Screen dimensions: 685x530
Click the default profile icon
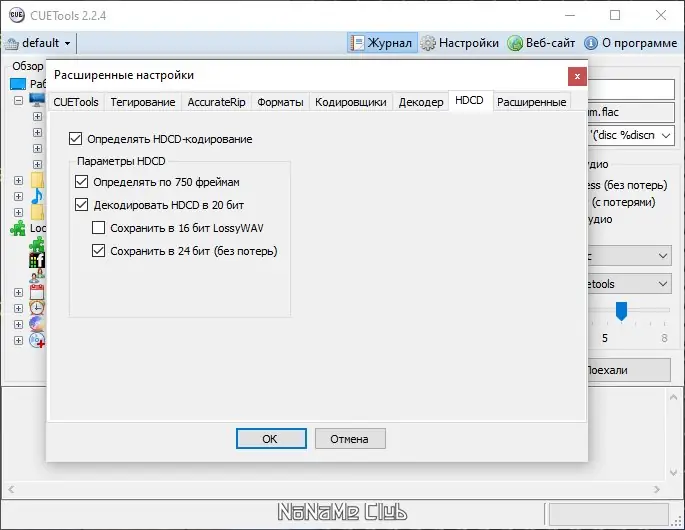12,43
